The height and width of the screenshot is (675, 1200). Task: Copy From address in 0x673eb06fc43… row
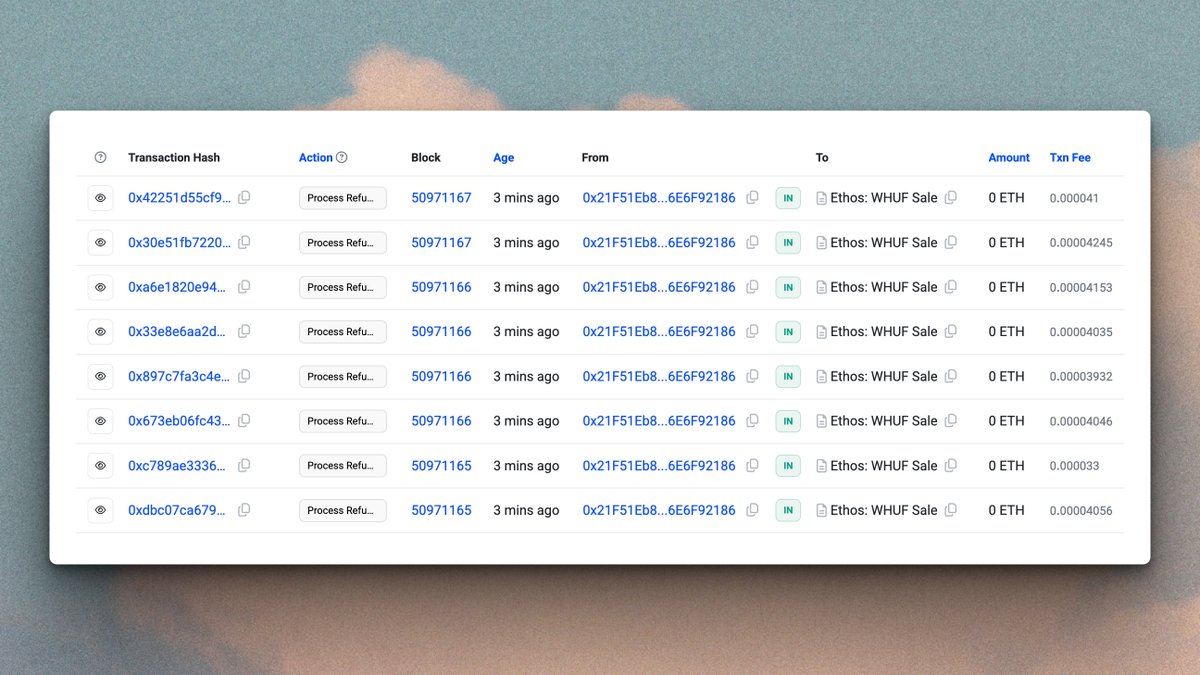pyautogui.click(x=753, y=421)
